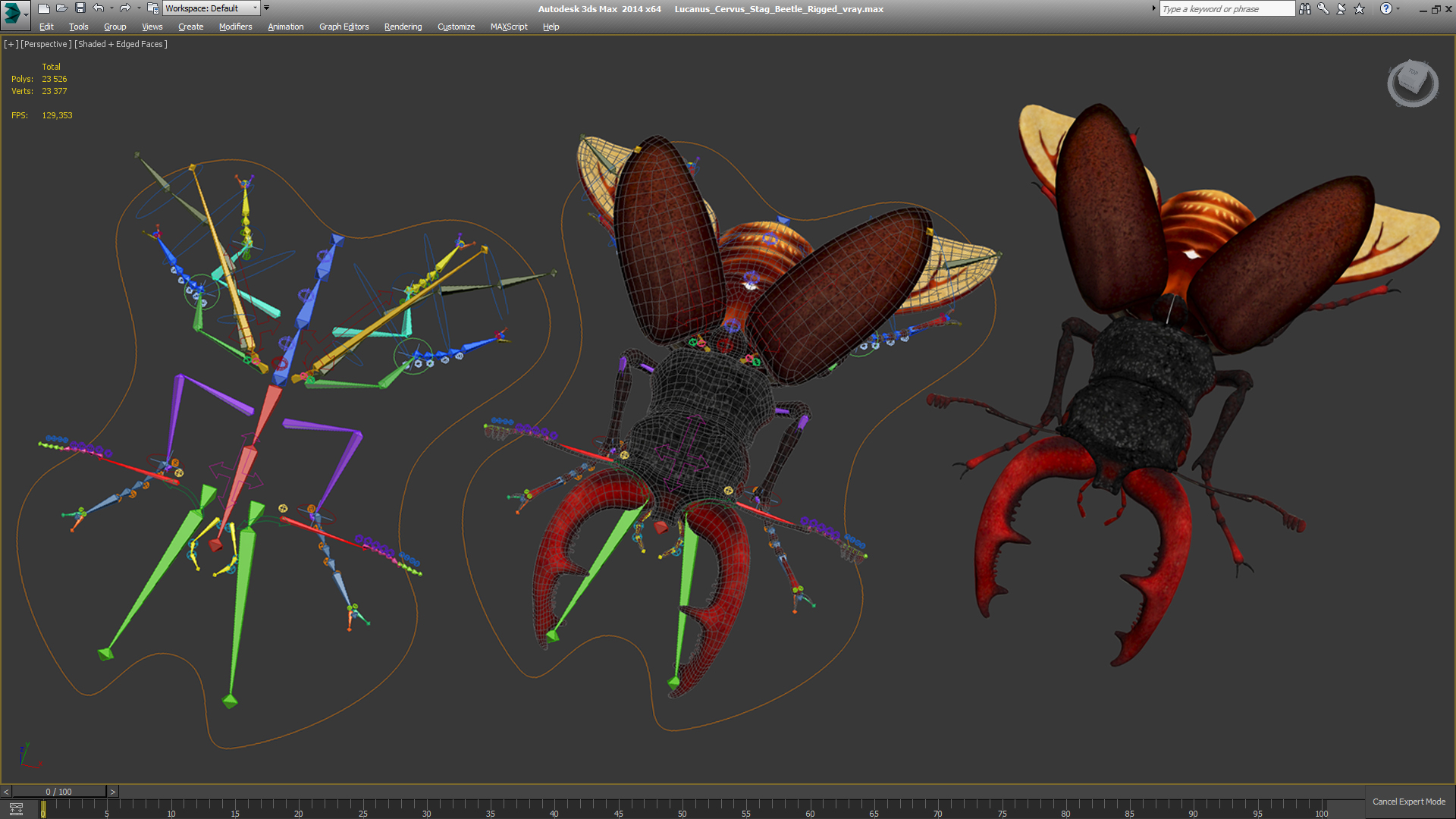Save the file with floppy disk icon
1456x819 pixels.
[x=80, y=8]
